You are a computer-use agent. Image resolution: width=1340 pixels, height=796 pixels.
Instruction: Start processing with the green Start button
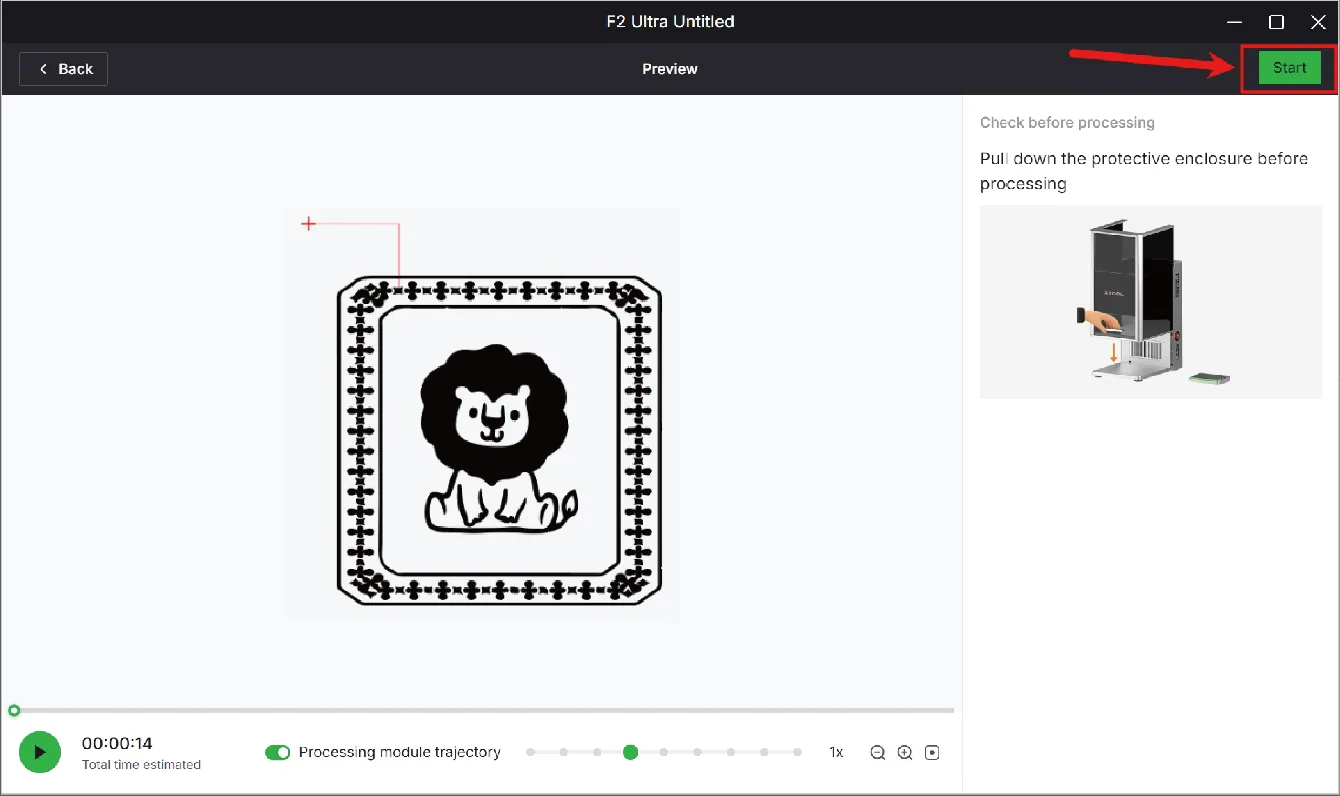1289,68
